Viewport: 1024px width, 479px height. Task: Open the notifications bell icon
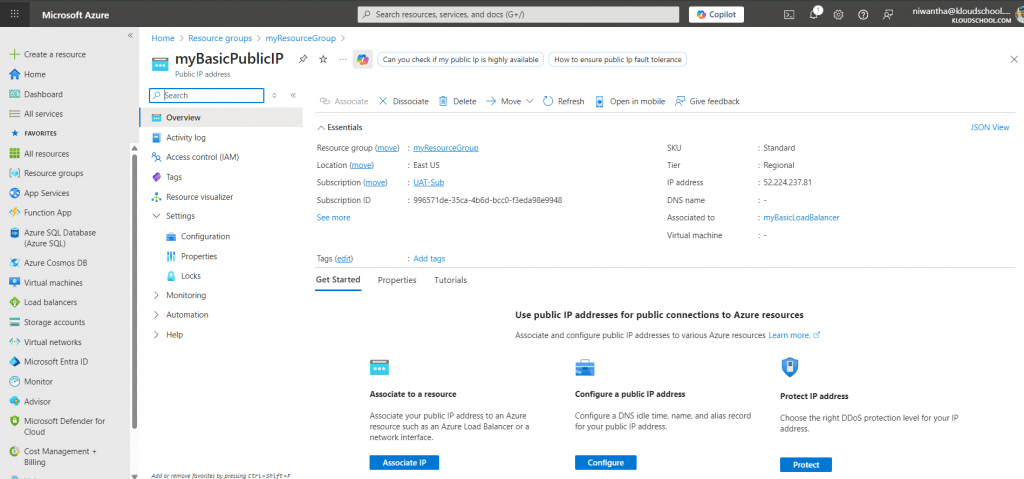click(x=814, y=15)
